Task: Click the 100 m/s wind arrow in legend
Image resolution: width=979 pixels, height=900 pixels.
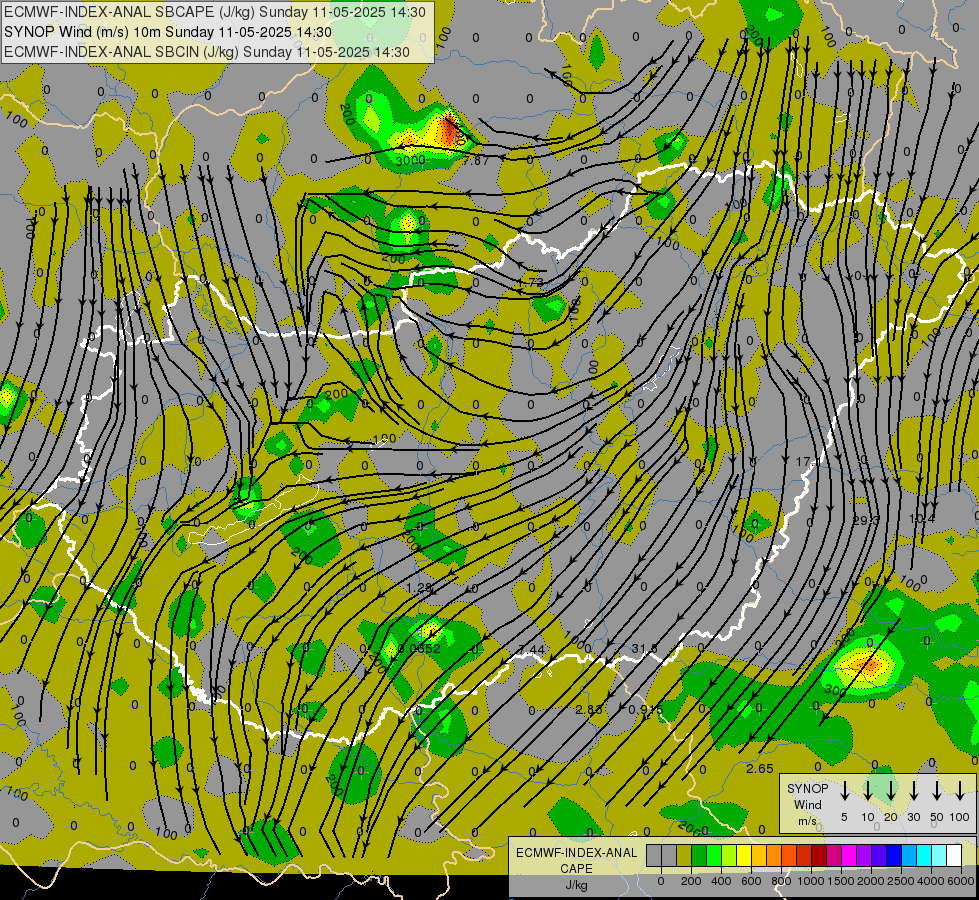Action: click(x=960, y=791)
